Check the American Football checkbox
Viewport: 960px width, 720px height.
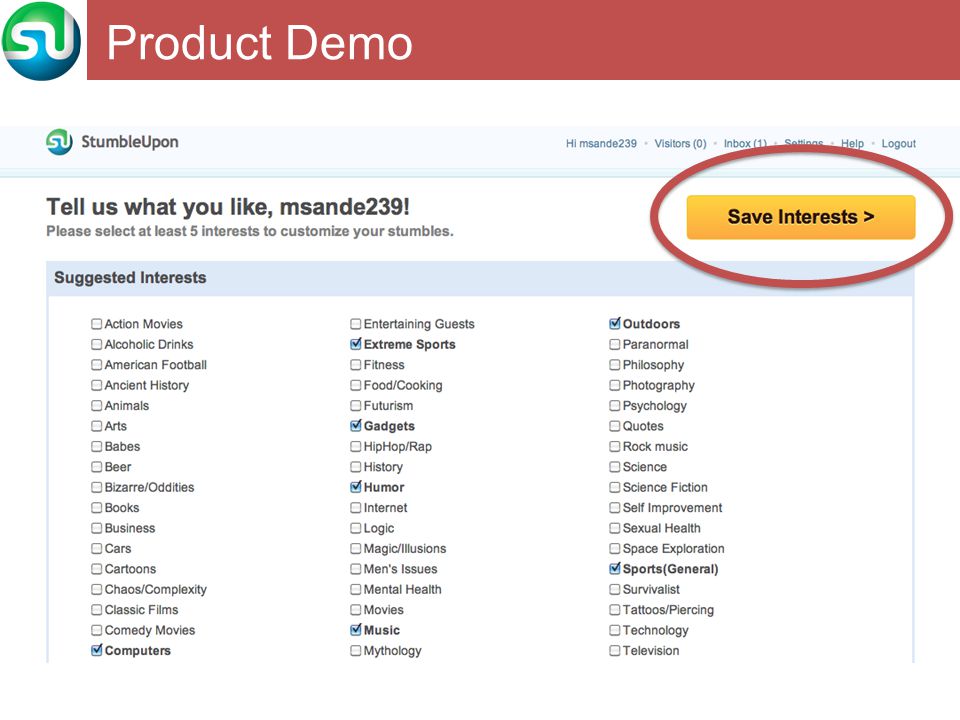tap(97, 365)
